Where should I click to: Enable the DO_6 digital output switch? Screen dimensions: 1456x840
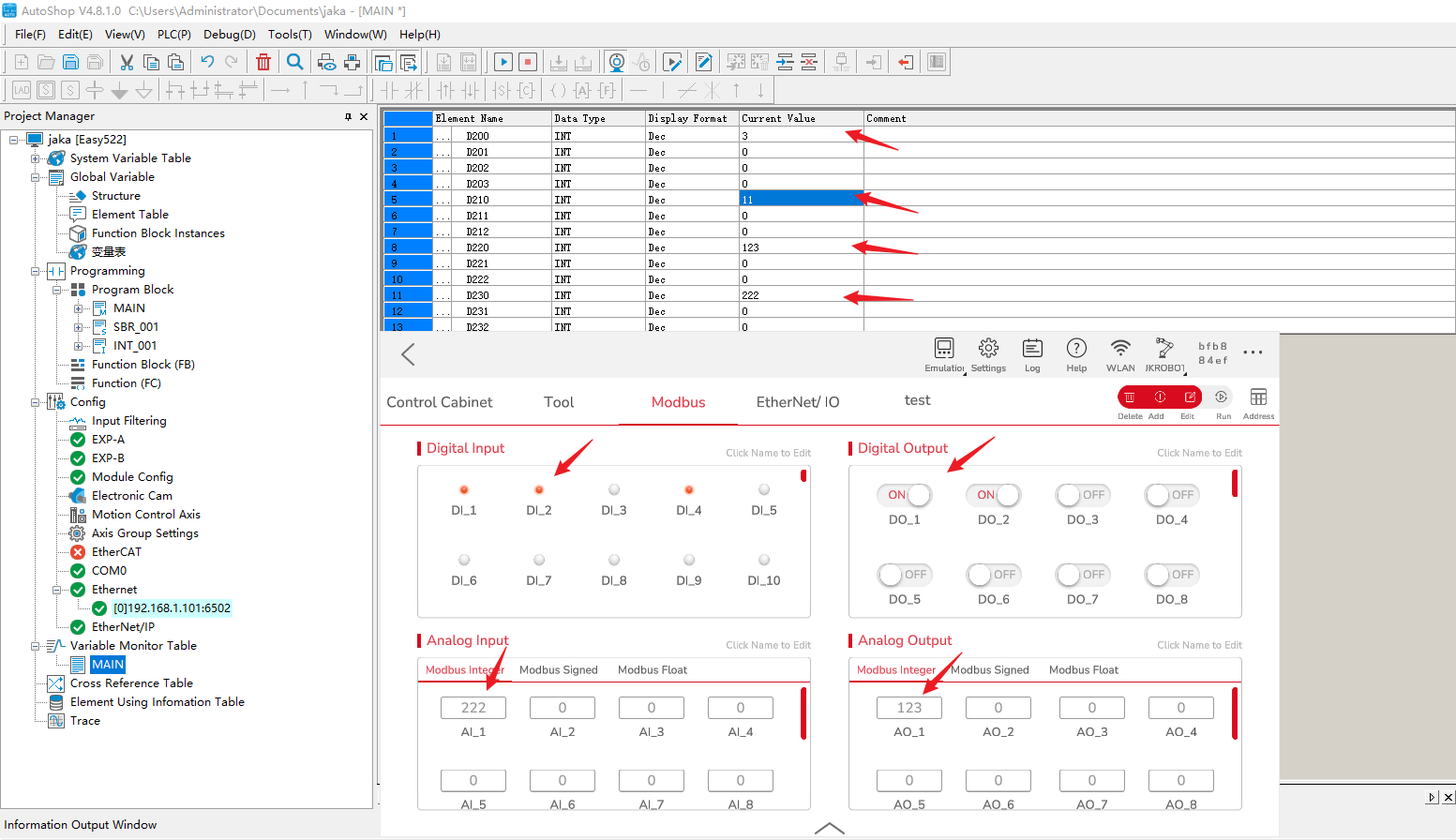pos(993,575)
